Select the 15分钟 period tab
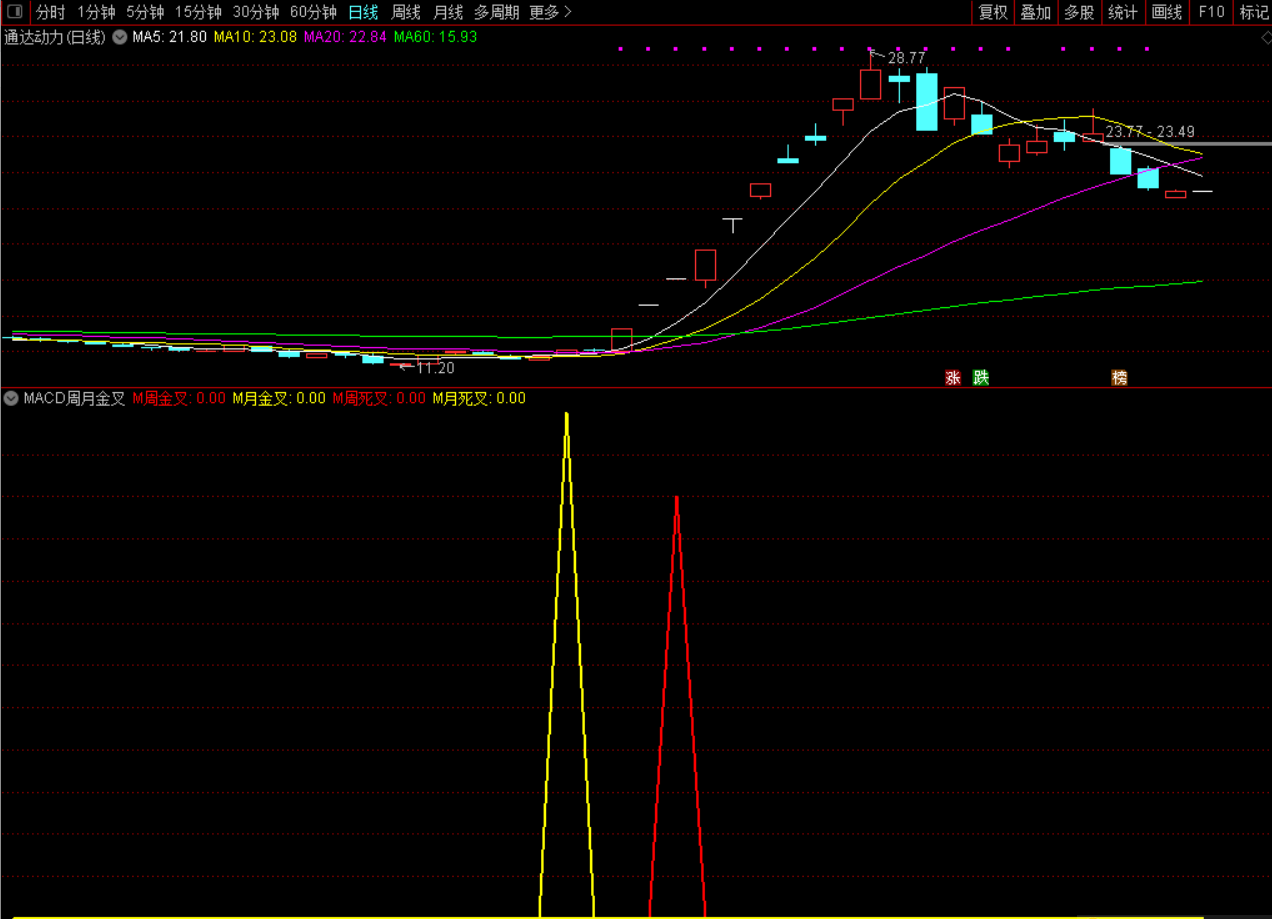The width and height of the screenshot is (1272, 919). pyautogui.click(x=198, y=12)
